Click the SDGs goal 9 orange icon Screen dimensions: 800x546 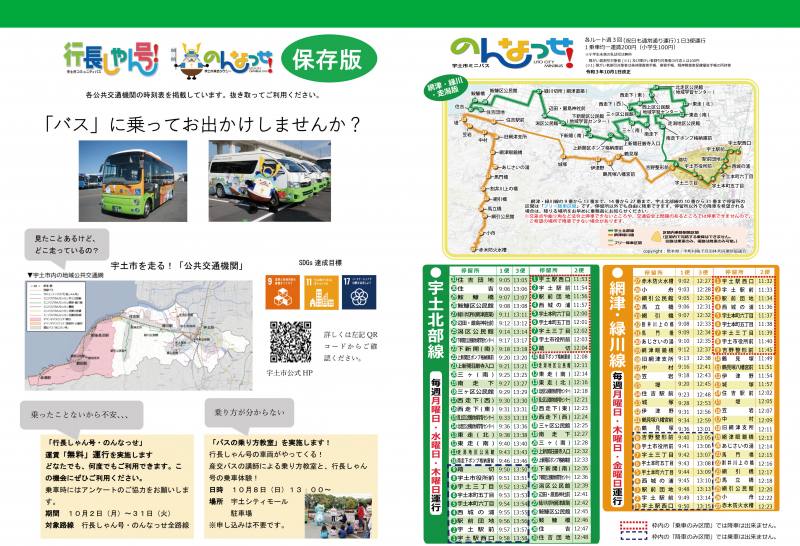(282, 292)
